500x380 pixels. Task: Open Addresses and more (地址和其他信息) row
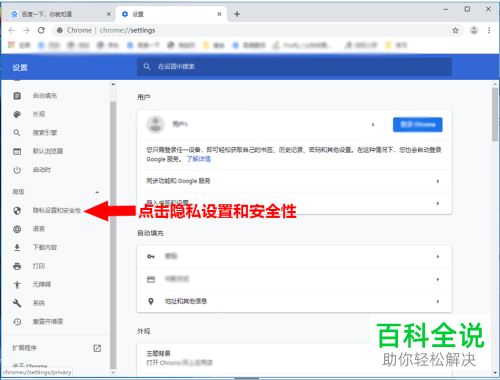point(294,301)
